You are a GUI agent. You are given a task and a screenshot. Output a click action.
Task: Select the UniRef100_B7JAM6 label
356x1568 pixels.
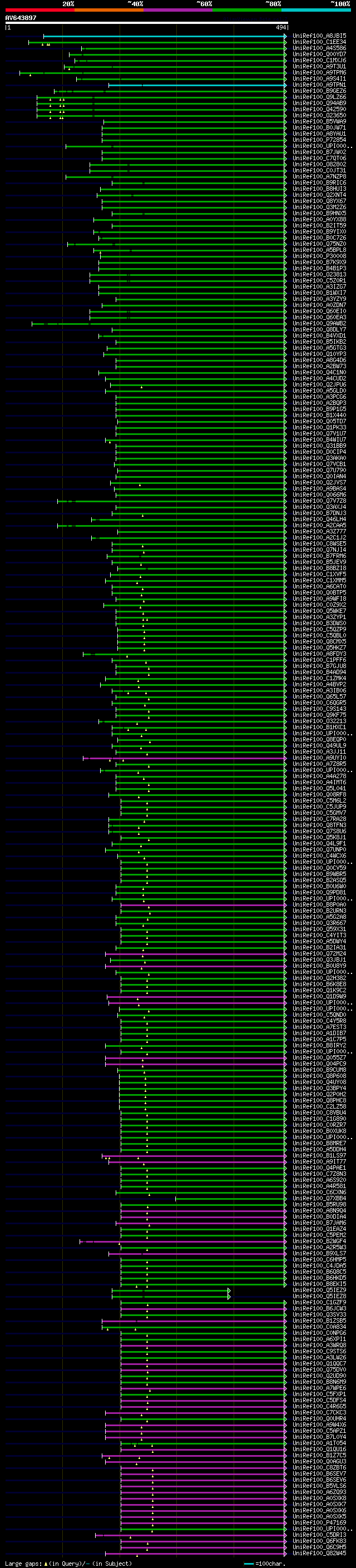pos(319,1223)
